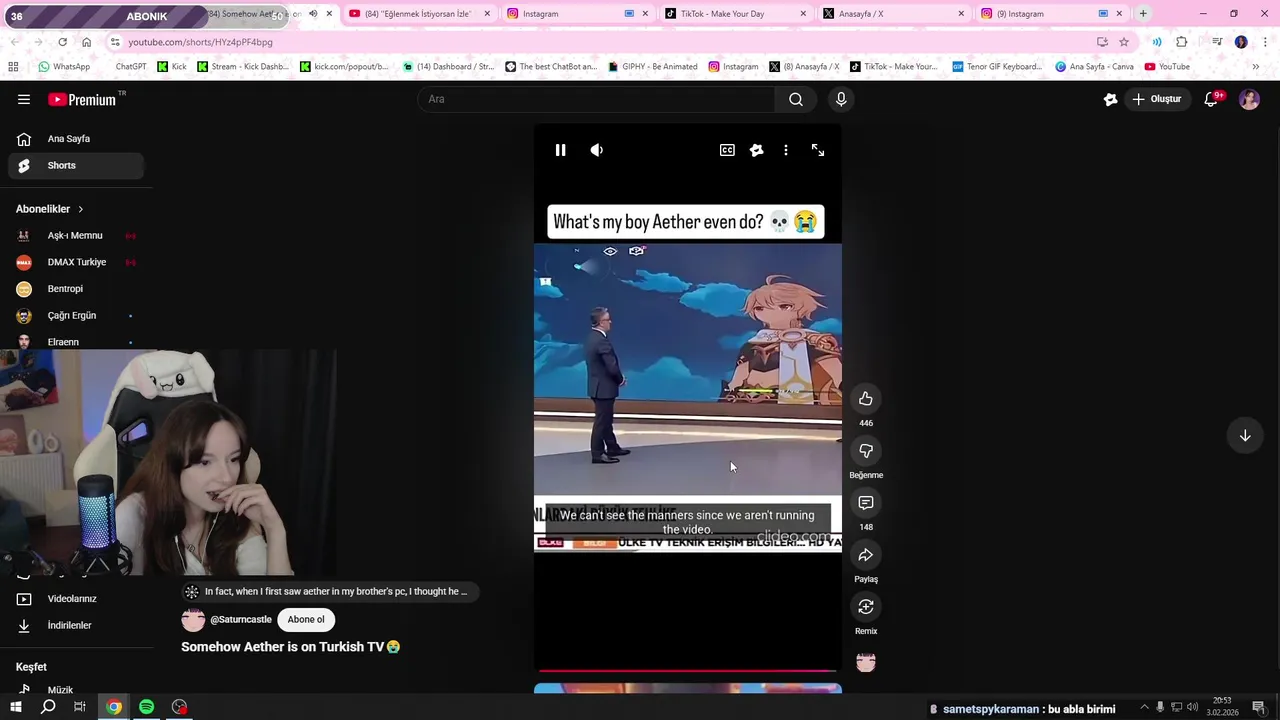Bookmark this page with star icon
Image resolution: width=1280 pixels, height=720 pixels.
[1124, 42]
